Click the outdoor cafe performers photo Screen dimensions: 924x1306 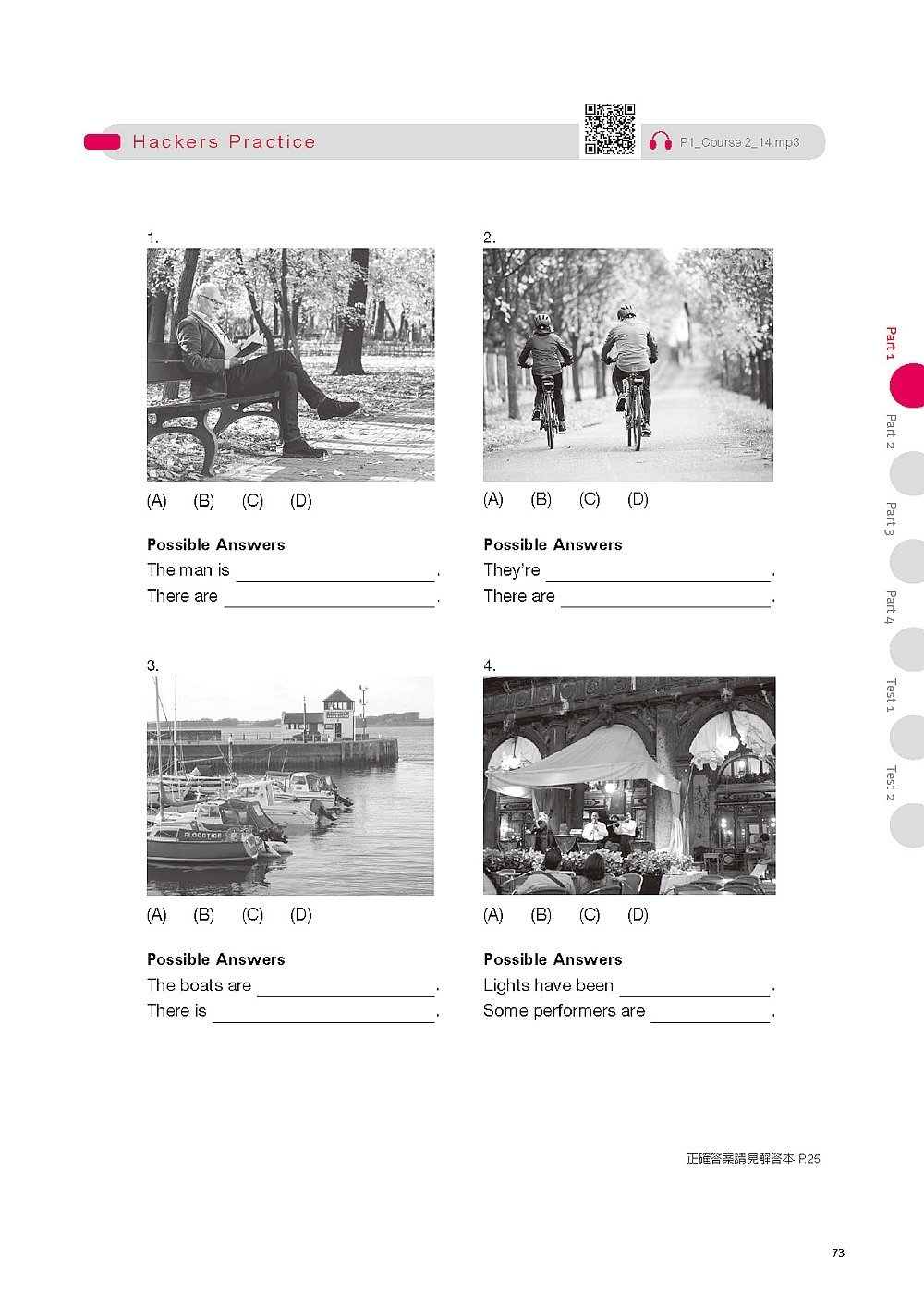[629, 786]
